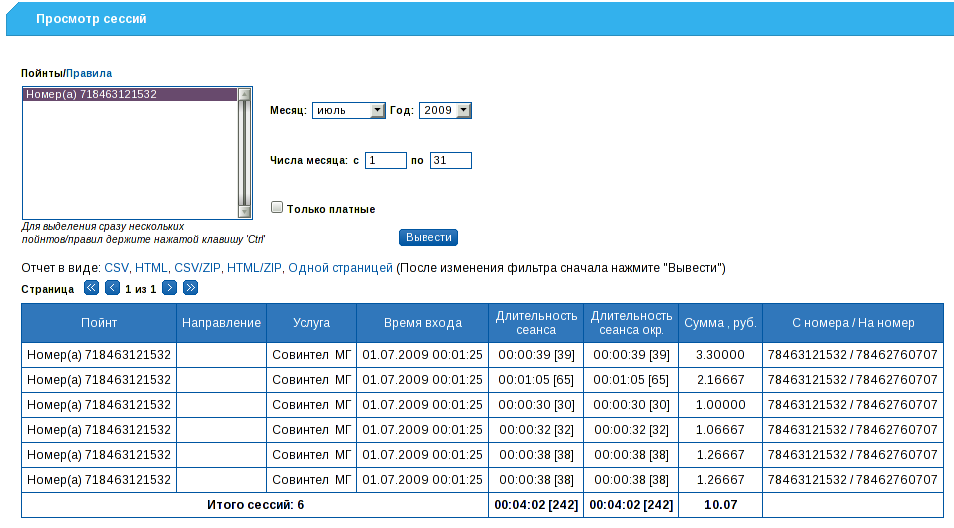Image resolution: width=954 pixels, height=528 pixels.
Task: Open report in HTML format
Action: tap(151, 268)
